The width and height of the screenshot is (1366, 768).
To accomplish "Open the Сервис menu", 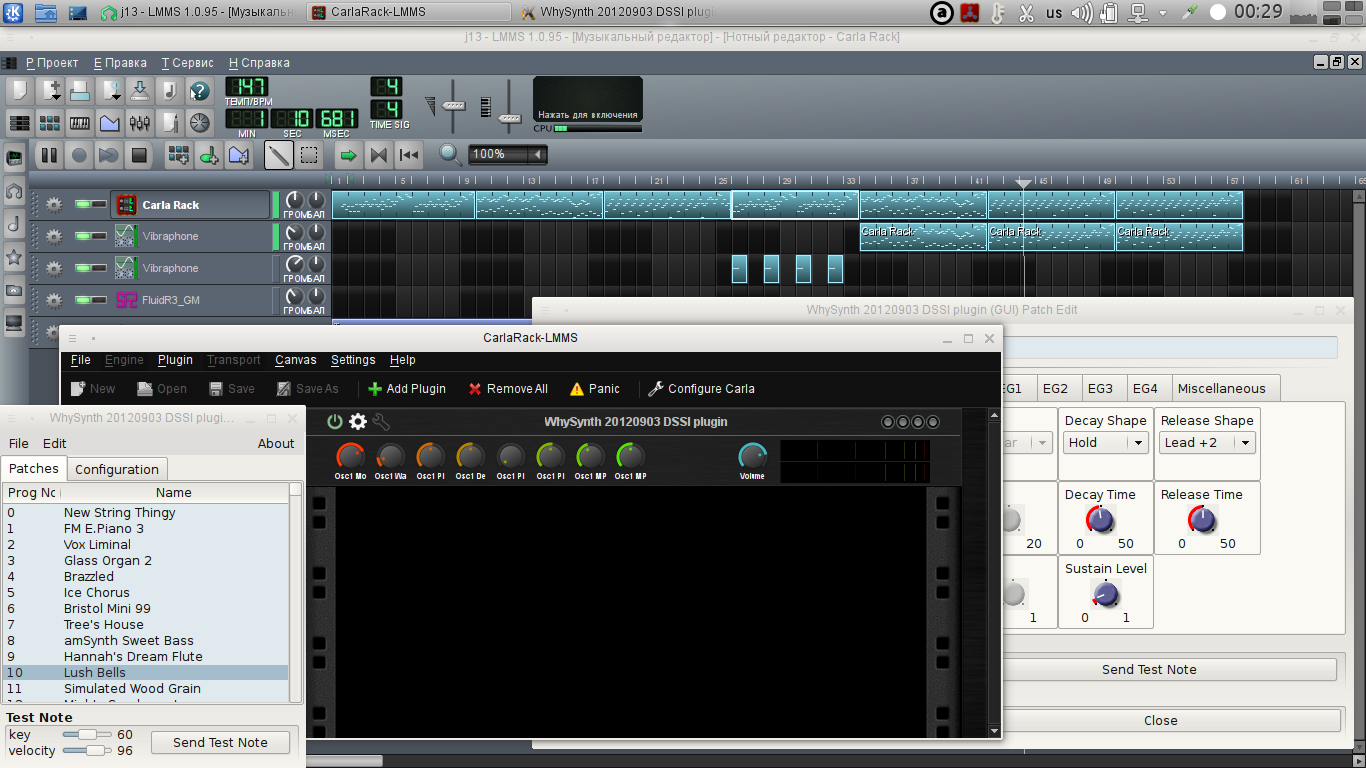I will [188, 63].
